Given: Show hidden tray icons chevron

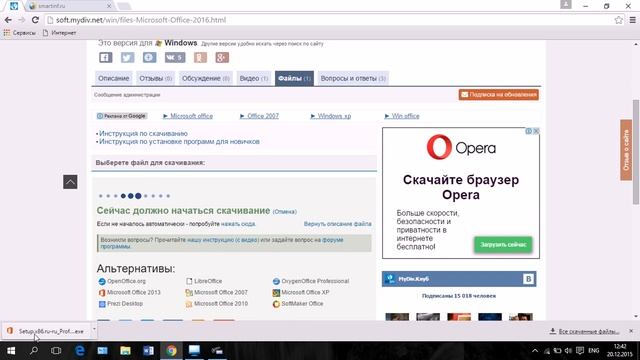Looking at the screenshot, I should (x=535, y=351).
